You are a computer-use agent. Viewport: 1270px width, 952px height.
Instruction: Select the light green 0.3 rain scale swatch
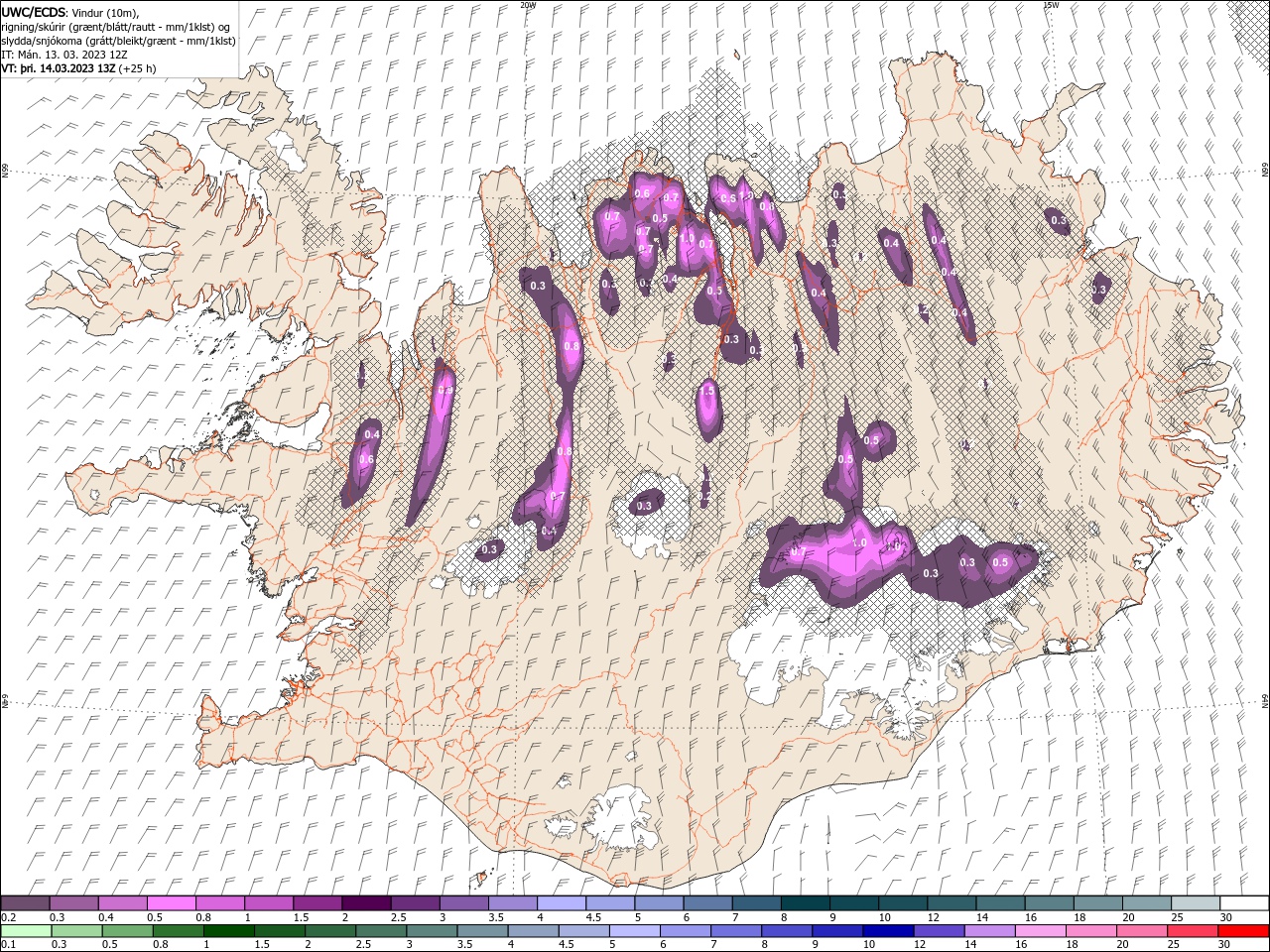pyautogui.click(x=76, y=931)
